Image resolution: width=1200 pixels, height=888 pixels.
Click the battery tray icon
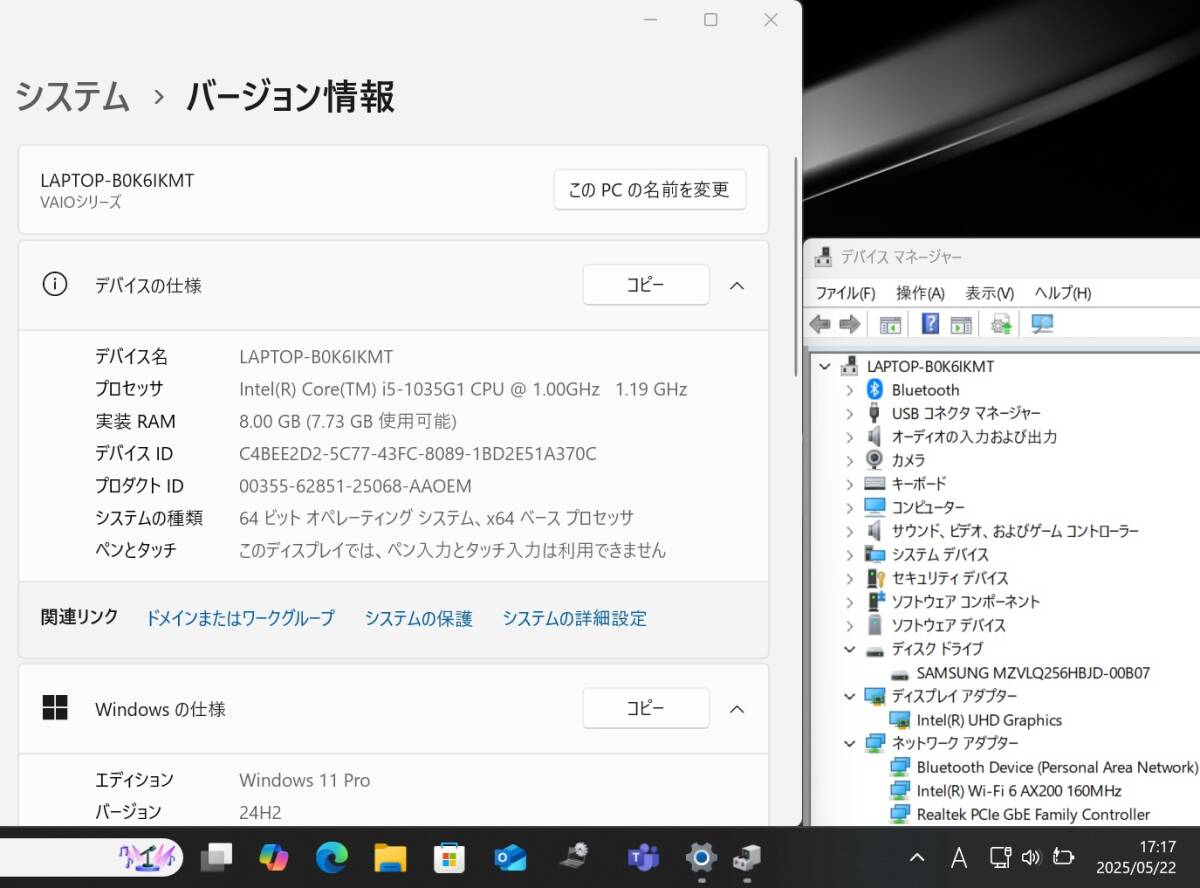pos(1063,857)
